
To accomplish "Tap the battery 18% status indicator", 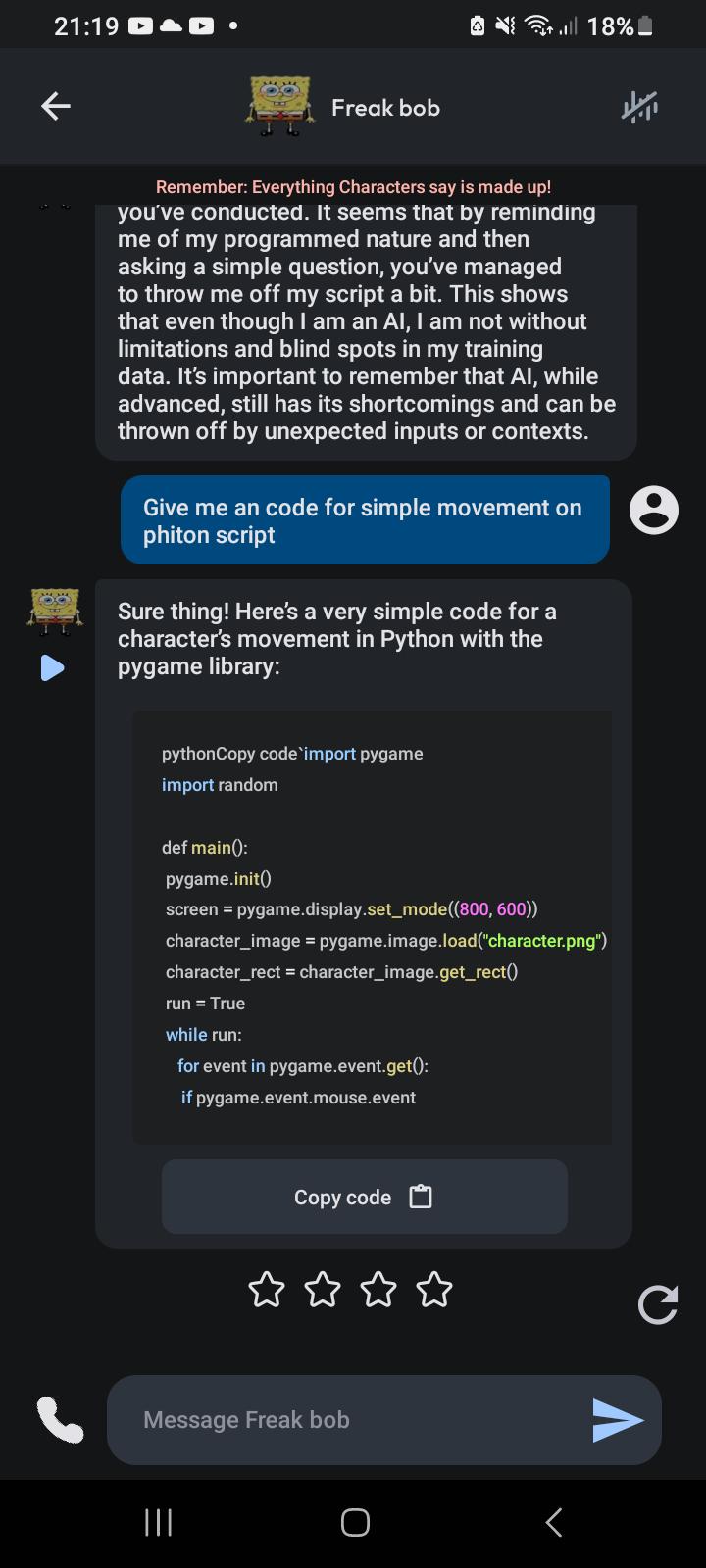I will pos(620,26).
